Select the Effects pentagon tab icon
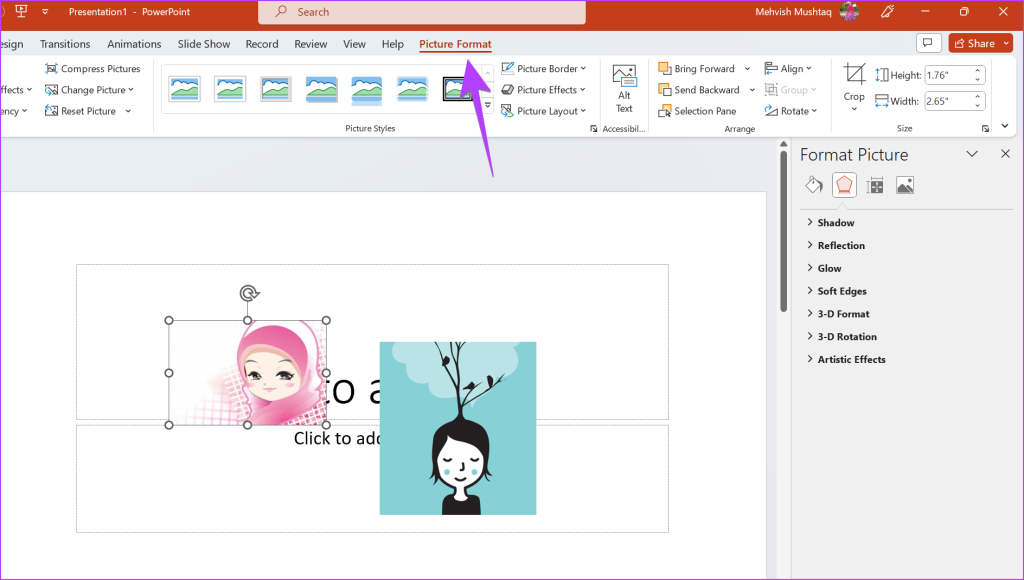The image size is (1024, 580). 844,185
